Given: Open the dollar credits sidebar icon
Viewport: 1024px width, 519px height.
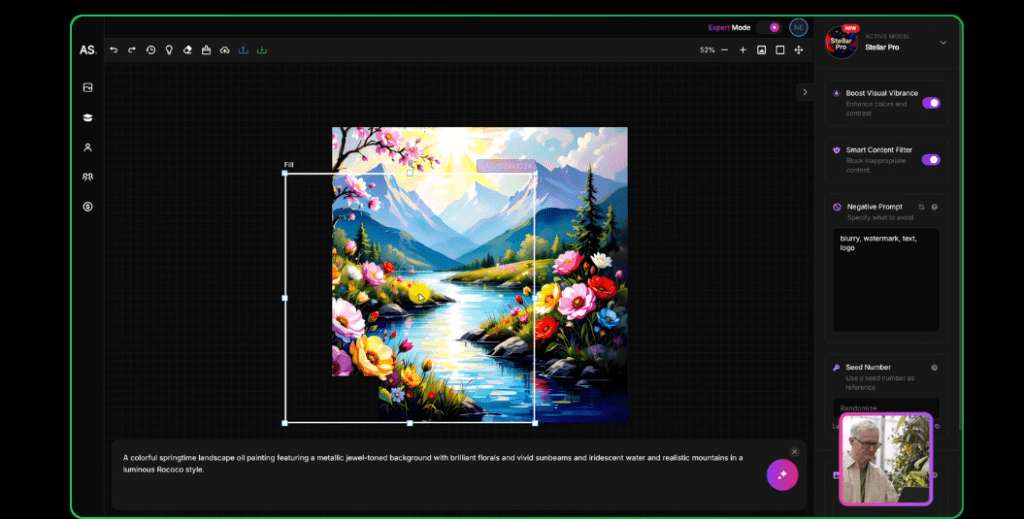Looking at the screenshot, I should tap(88, 206).
